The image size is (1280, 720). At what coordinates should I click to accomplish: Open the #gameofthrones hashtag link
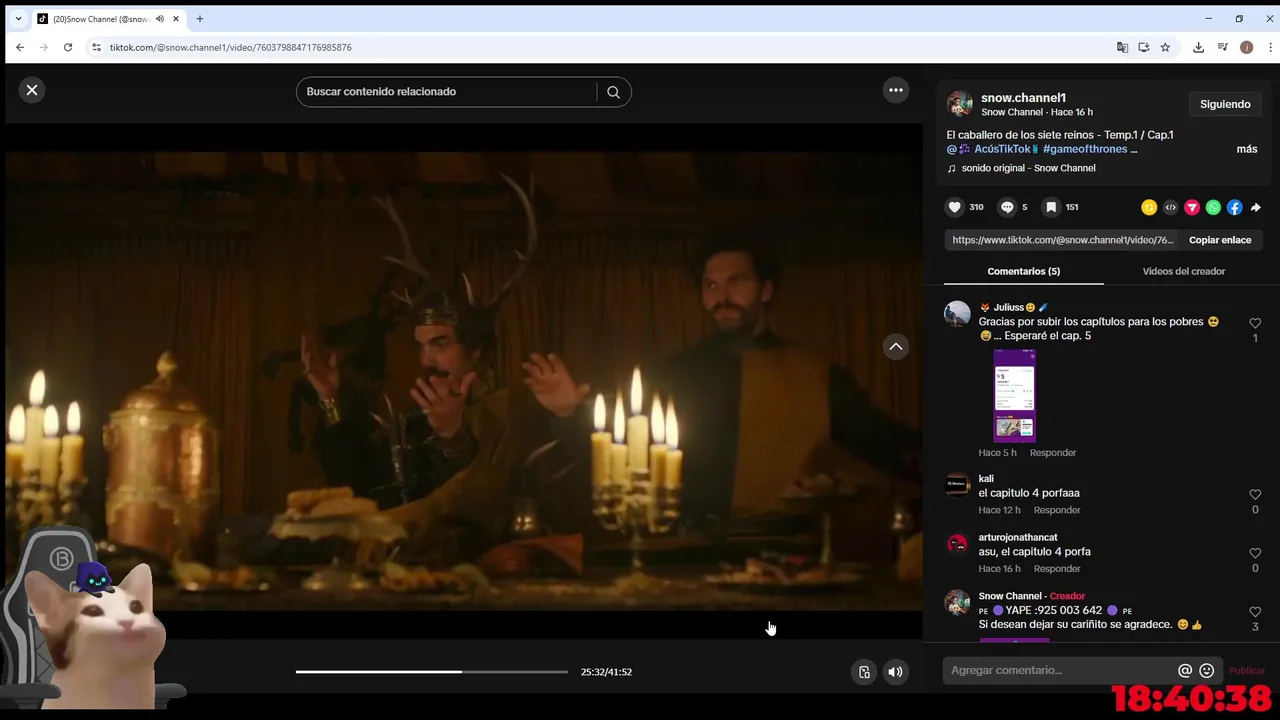[1085, 149]
